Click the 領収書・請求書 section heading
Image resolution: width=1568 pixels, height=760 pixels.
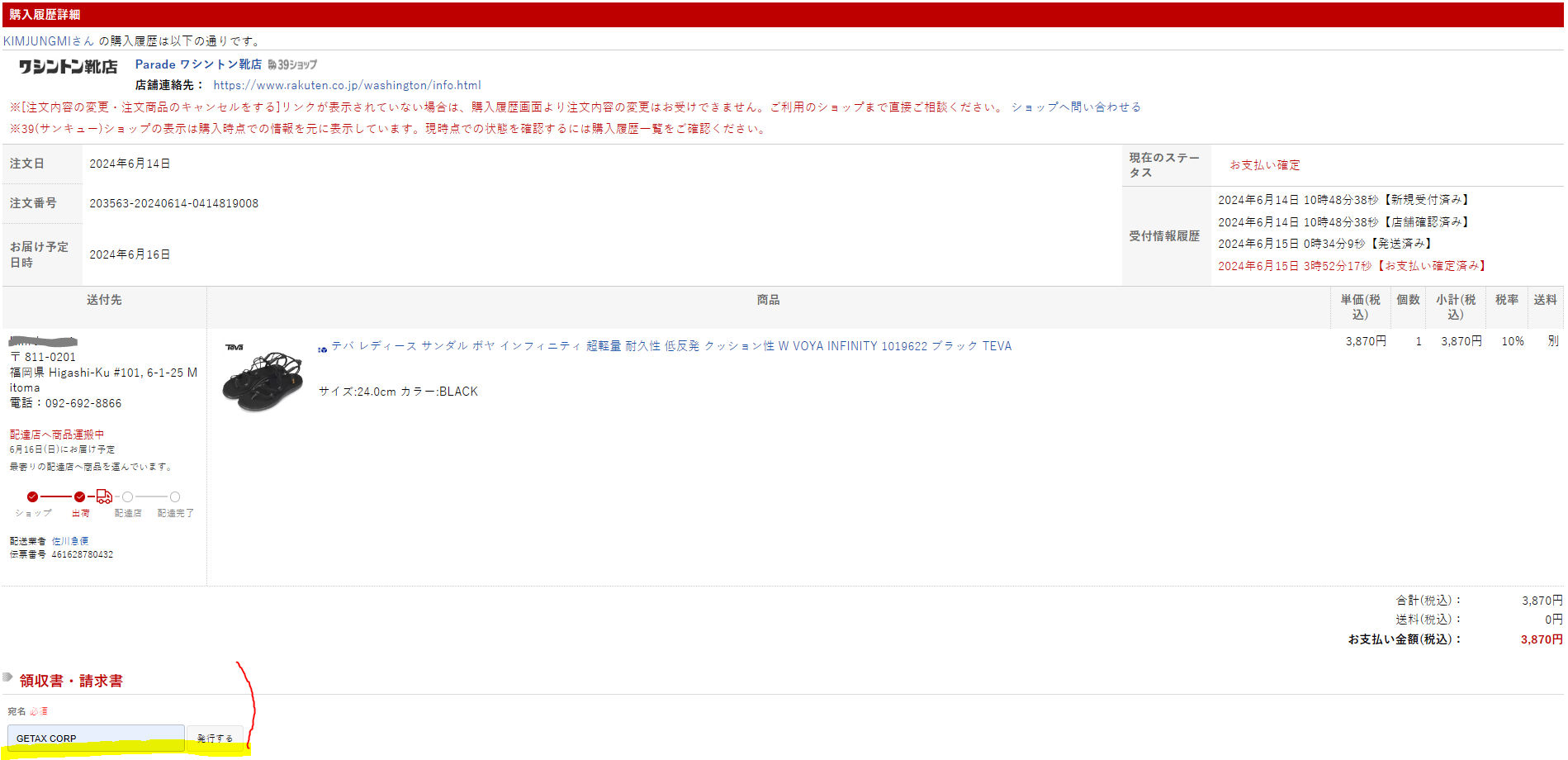71,681
